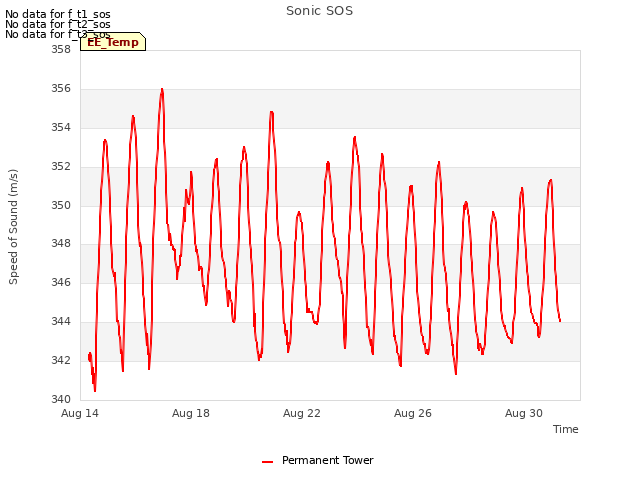Screen dimensions: 640x480
Task: Click the 350 y-axis tick label
Action: click(x=61, y=205)
